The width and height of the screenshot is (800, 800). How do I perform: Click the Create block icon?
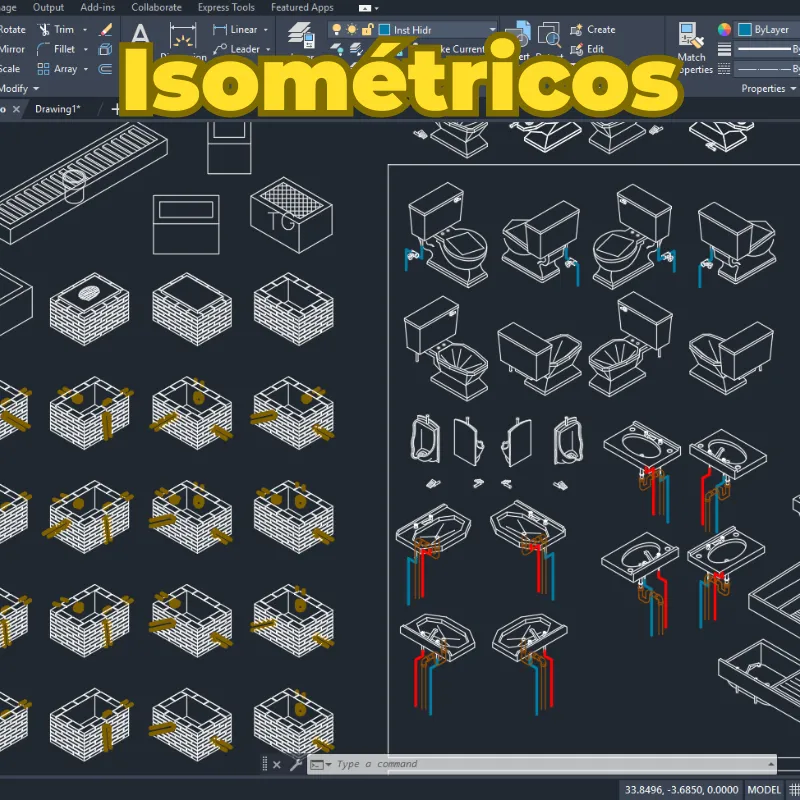(575, 29)
